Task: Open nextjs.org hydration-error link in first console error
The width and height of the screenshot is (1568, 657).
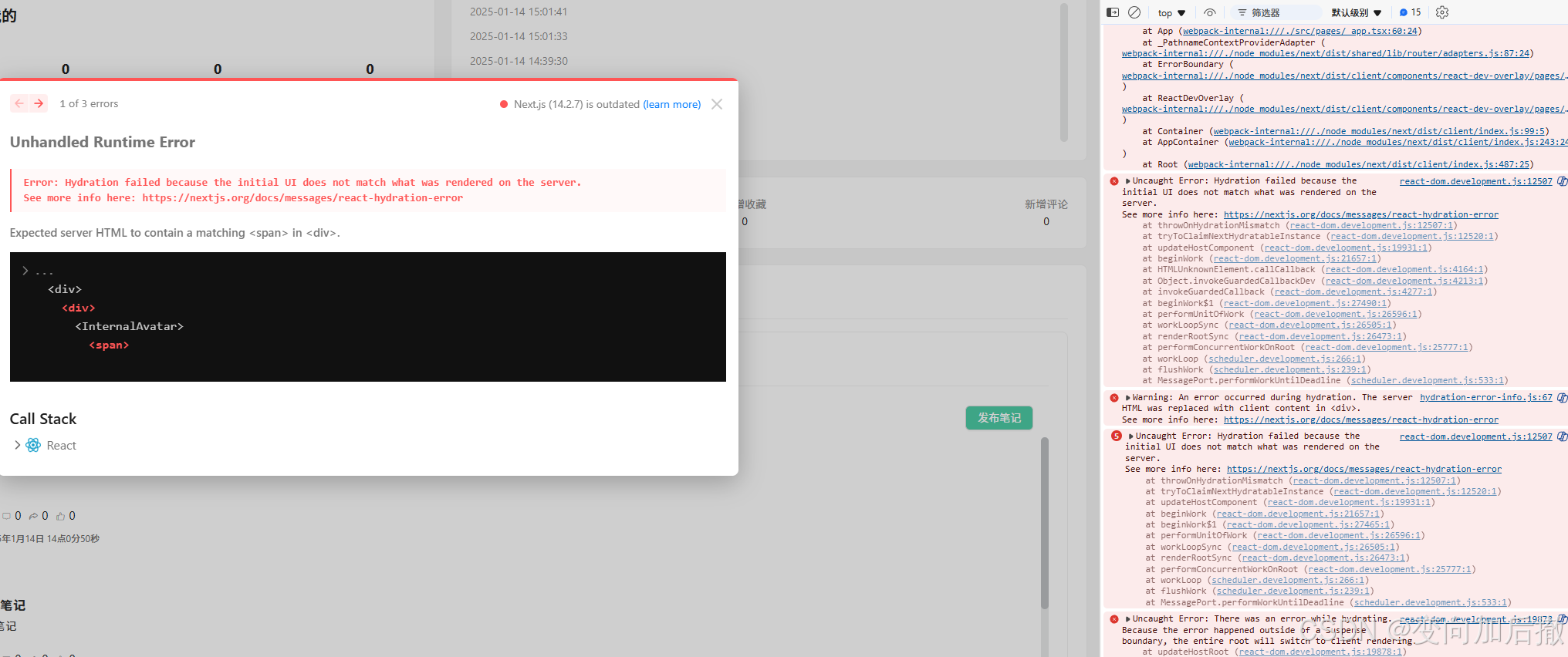Action: click(x=1360, y=215)
